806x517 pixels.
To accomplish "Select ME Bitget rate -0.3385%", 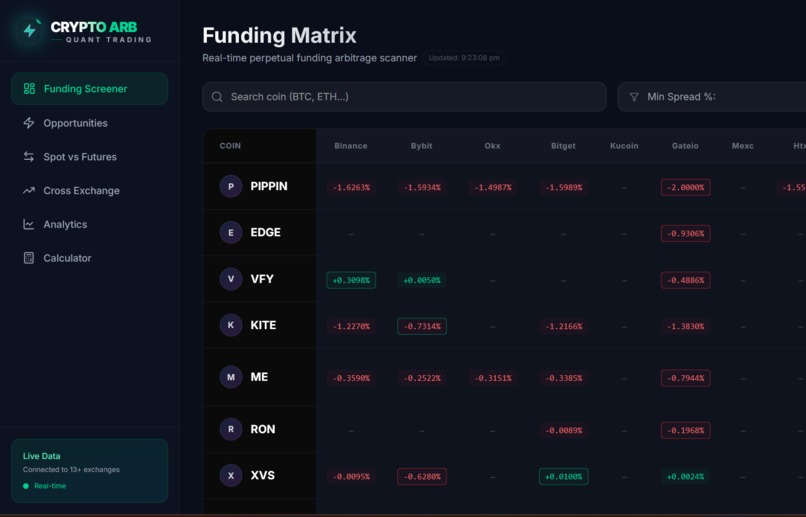I will [x=564, y=378].
